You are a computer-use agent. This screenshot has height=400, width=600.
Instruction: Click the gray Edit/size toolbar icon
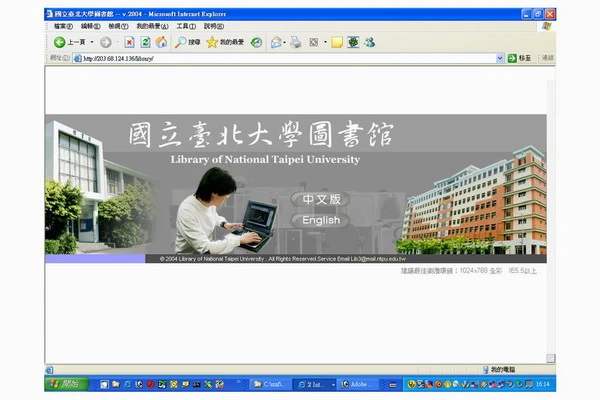[313, 42]
